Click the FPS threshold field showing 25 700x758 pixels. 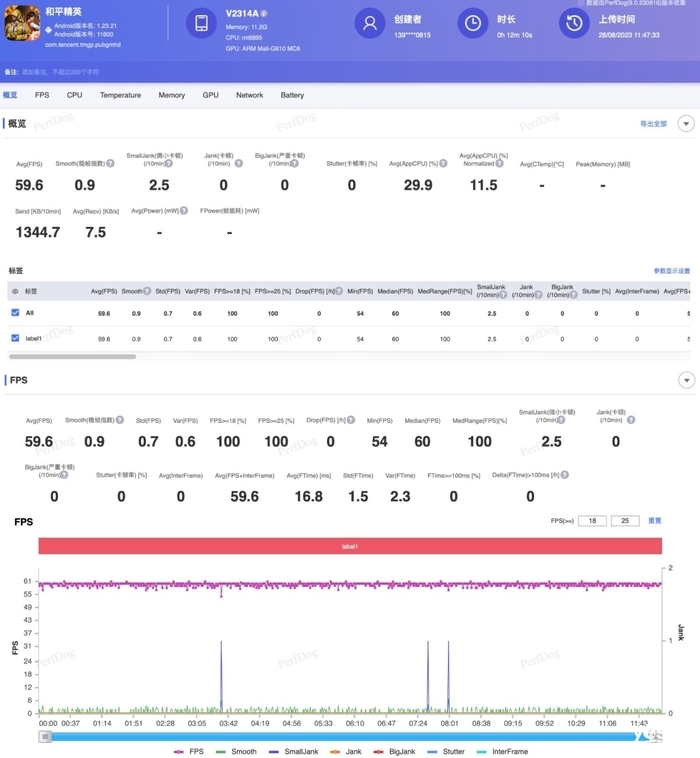[x=625, y=521]
